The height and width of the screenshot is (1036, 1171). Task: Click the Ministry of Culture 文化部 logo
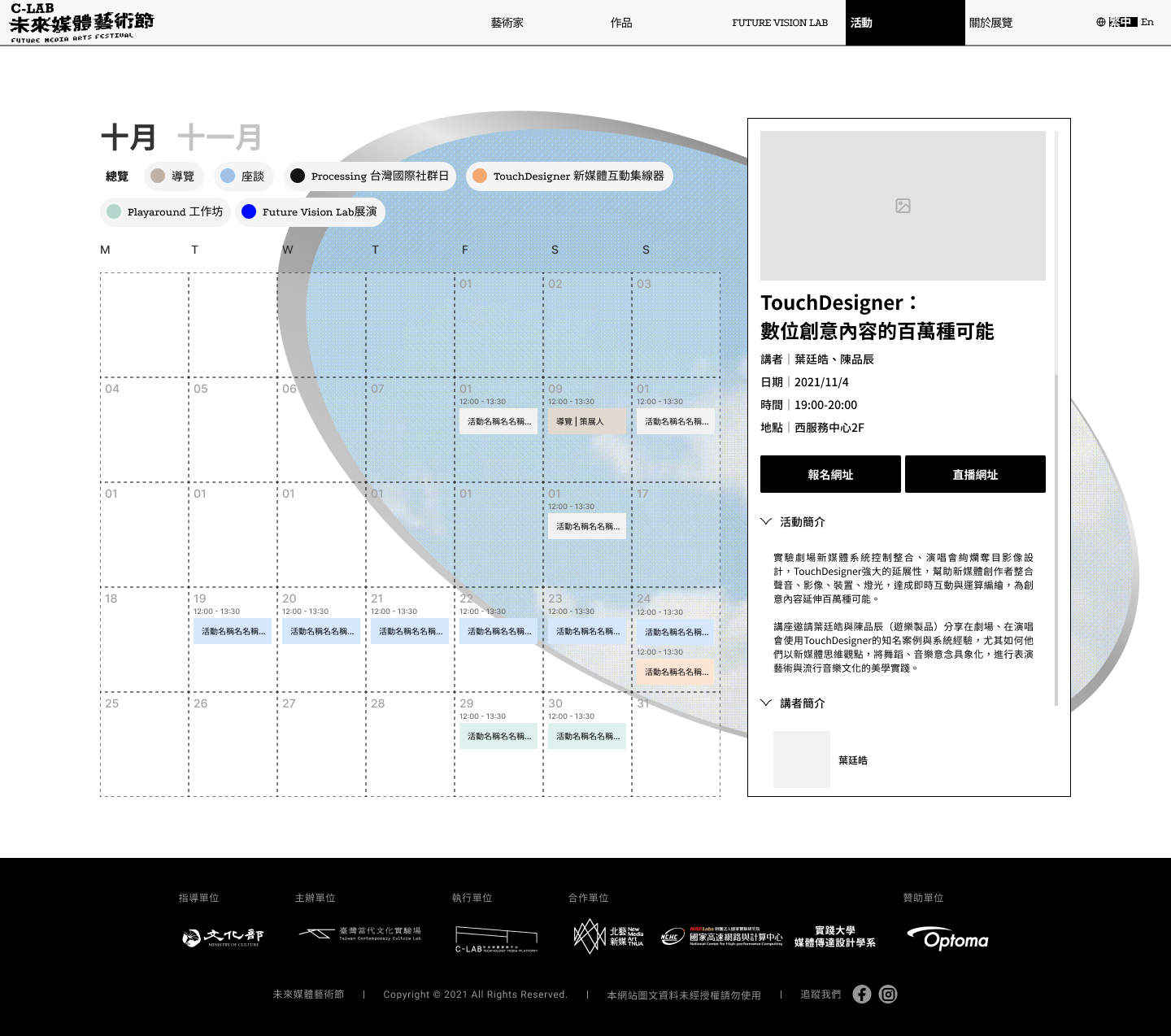coord(222,938)
